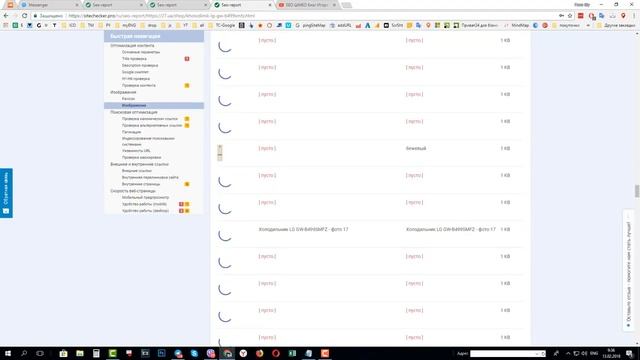Open Viber from taskbar
This screenshot has width=640, height=360.
[x=211, y=353]
